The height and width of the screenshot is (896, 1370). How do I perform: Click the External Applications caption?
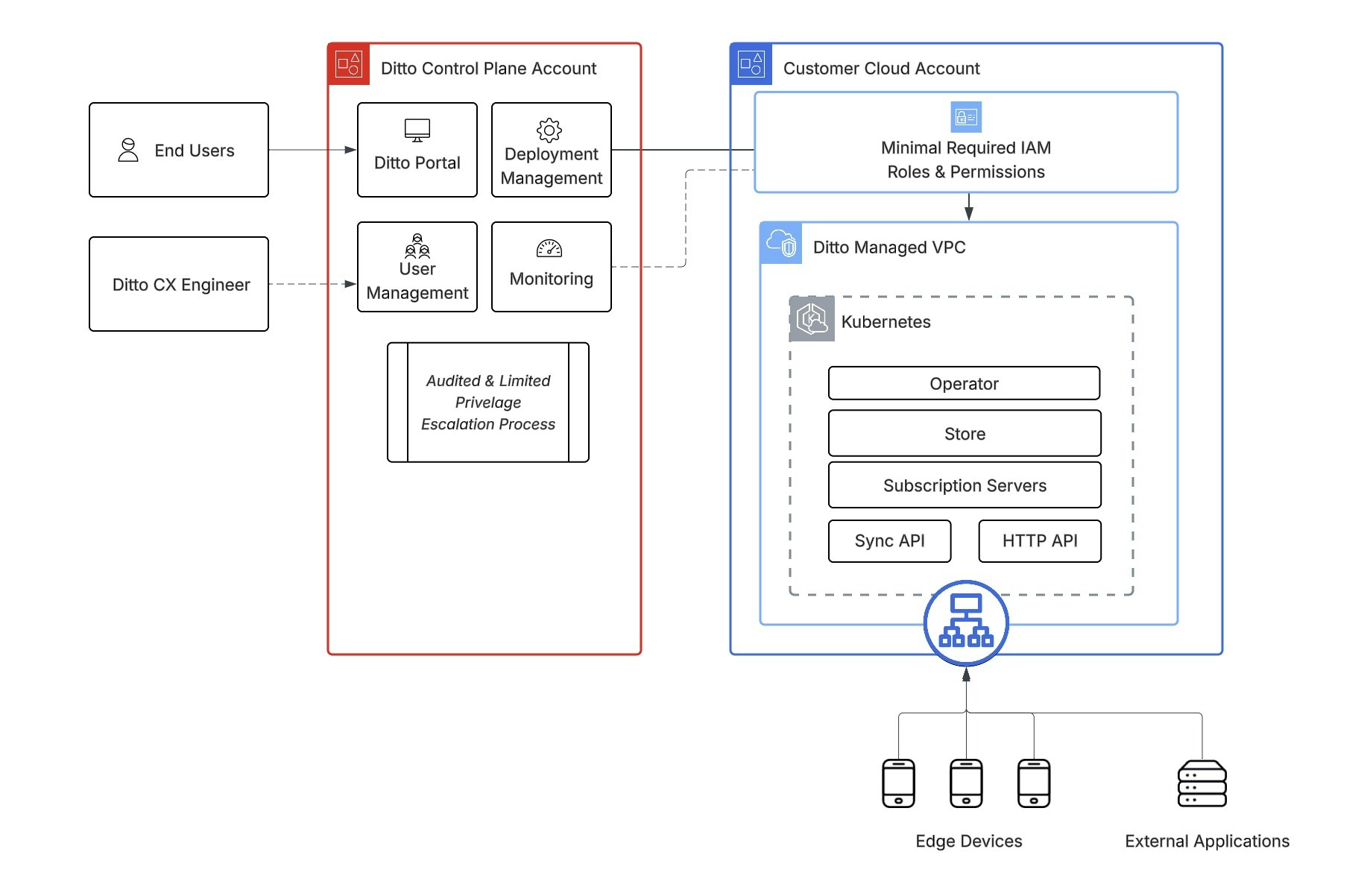[1208, 841]
